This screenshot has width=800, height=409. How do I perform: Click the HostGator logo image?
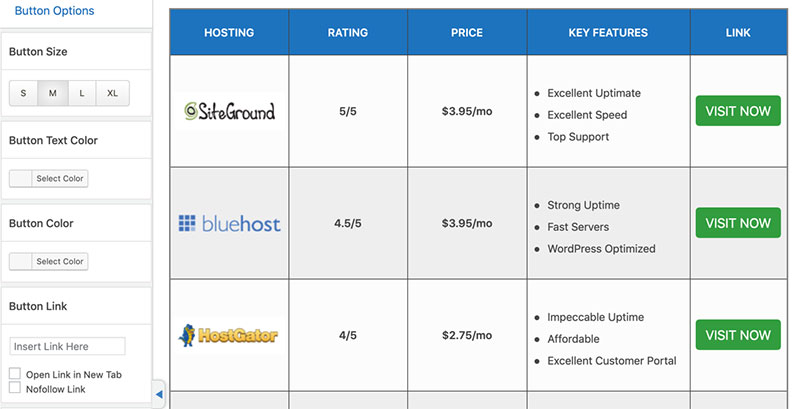pos(229,335)
